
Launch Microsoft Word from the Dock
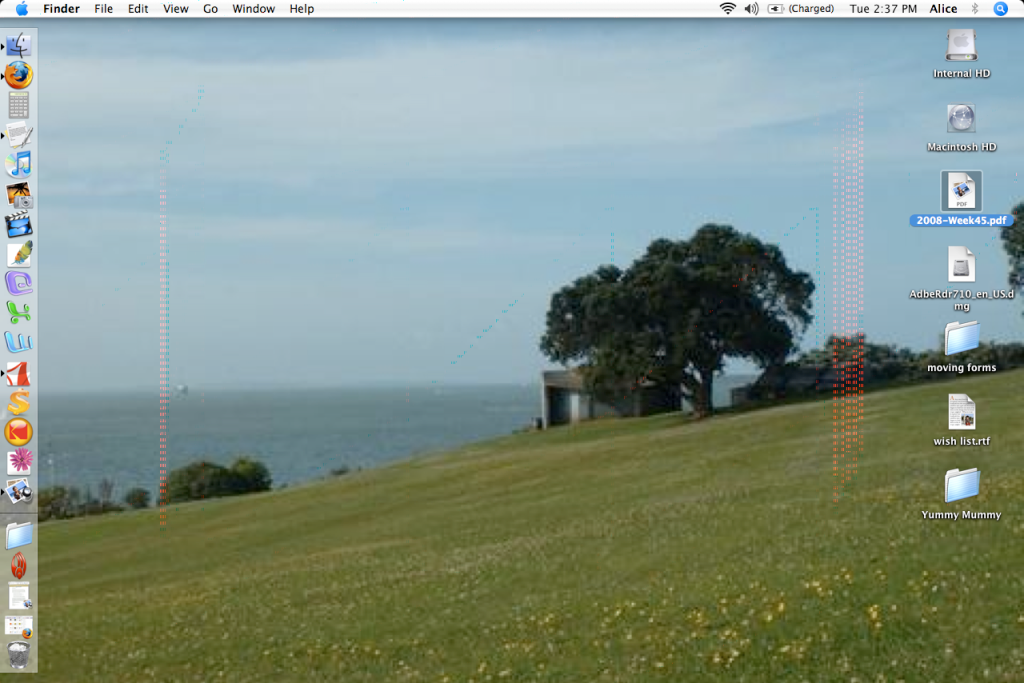point(19,342)
